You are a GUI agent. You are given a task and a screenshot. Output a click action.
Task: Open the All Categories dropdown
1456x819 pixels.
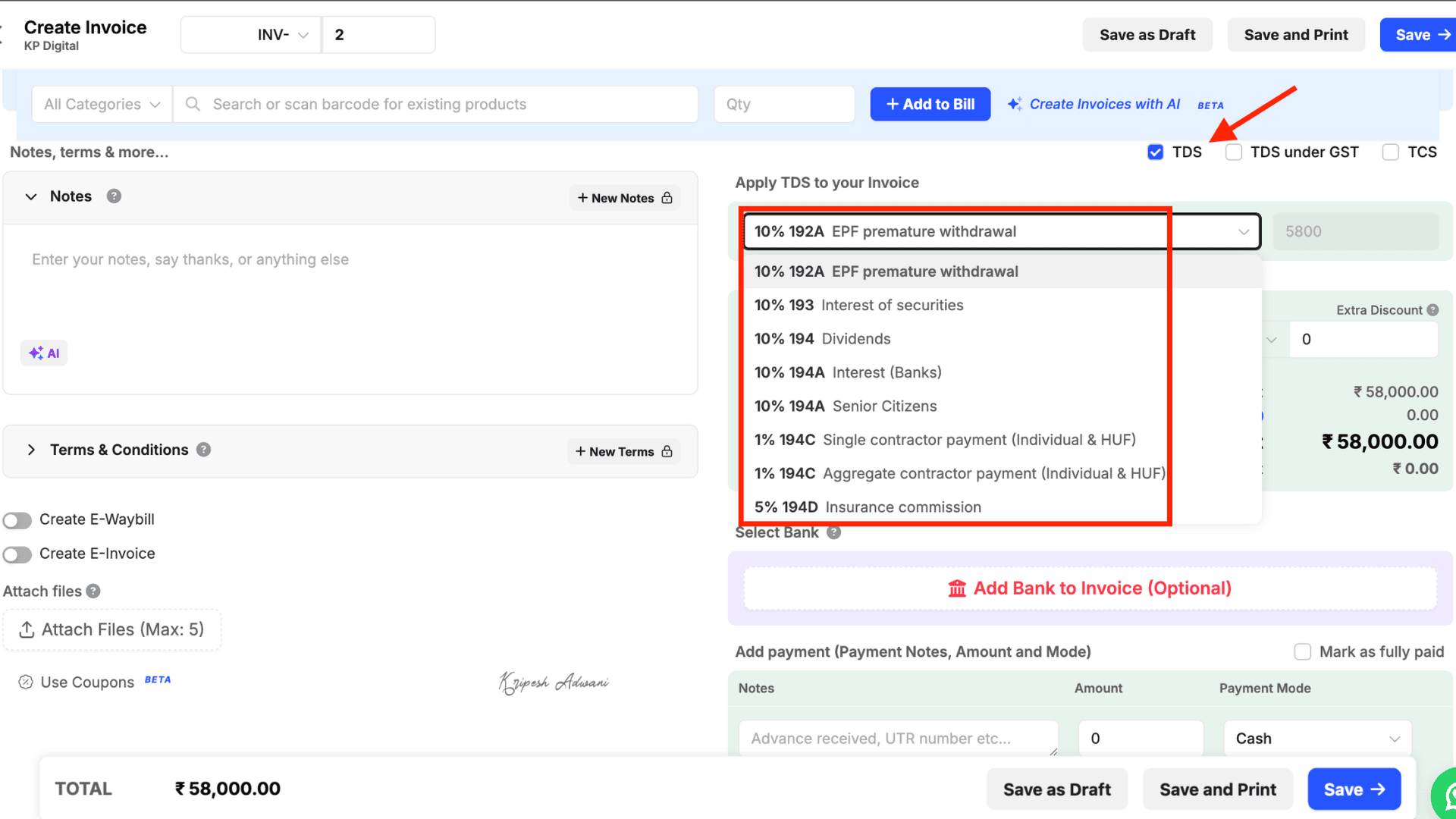click(x=102, y=105)
